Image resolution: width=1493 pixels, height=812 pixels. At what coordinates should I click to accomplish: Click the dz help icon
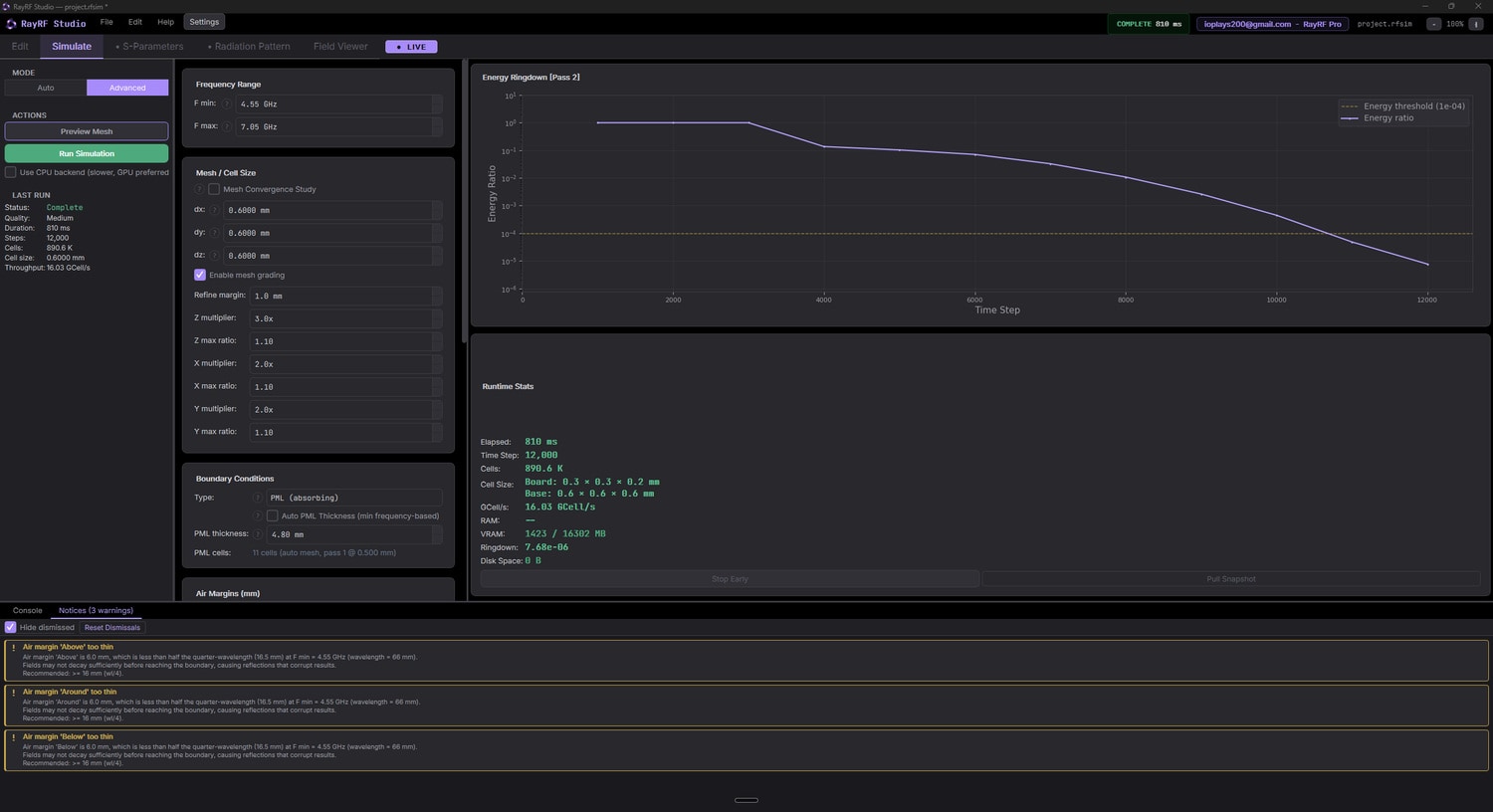tap(214, 256)
